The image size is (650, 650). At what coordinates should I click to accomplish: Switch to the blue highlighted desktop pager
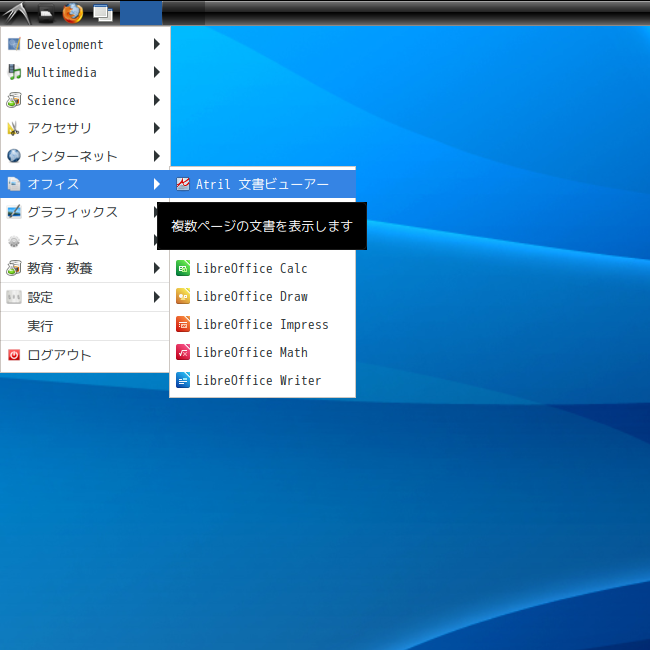pyautogui.click(x=141, y=13)
